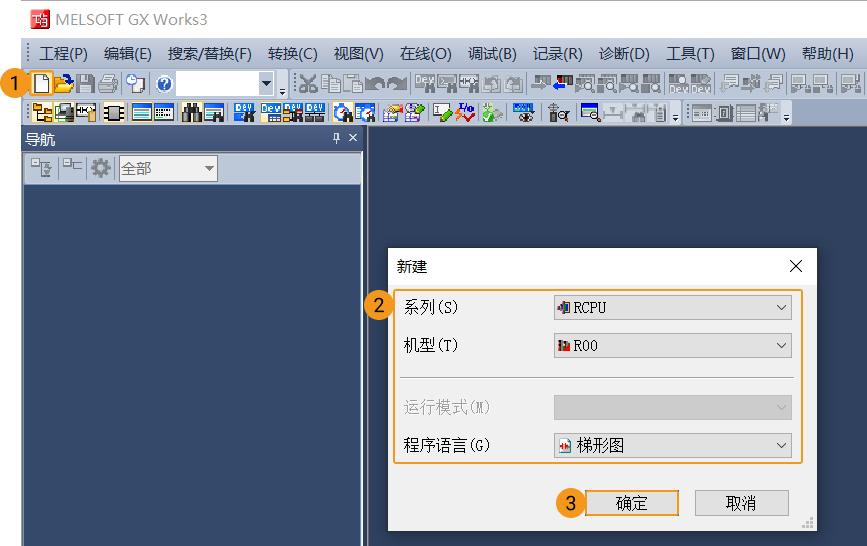Click the green check module icon
The height and width of the screenshot is (546, 867).
[x=492, y=113]
